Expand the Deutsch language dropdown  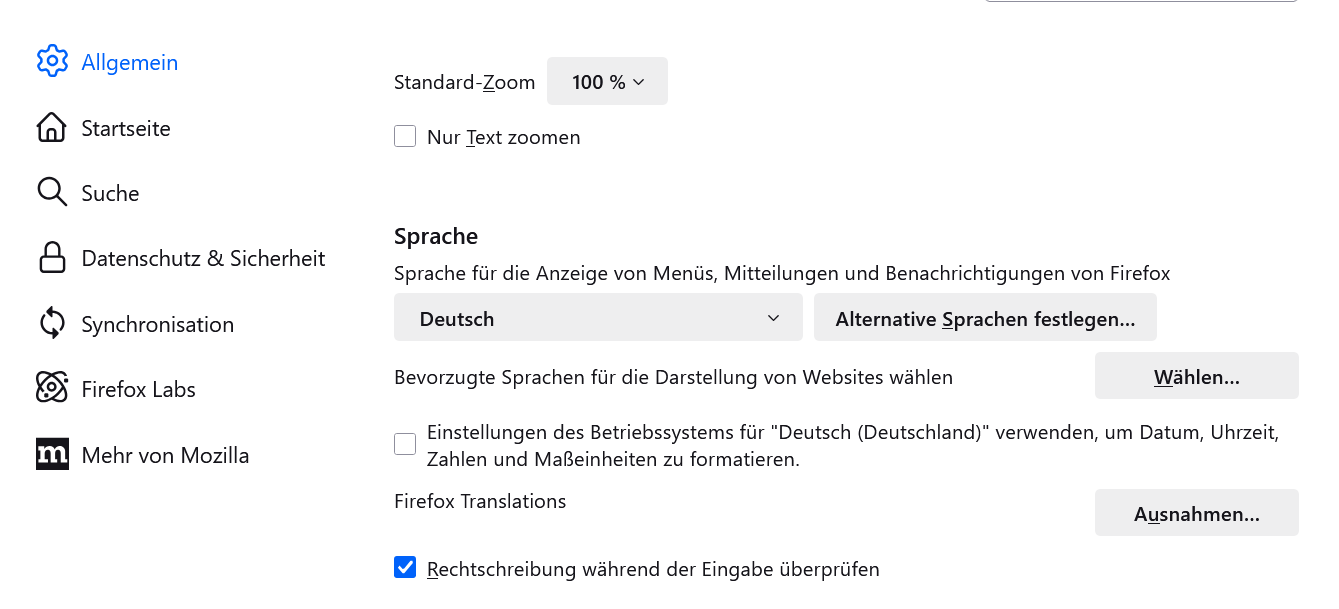coord(598,318)
